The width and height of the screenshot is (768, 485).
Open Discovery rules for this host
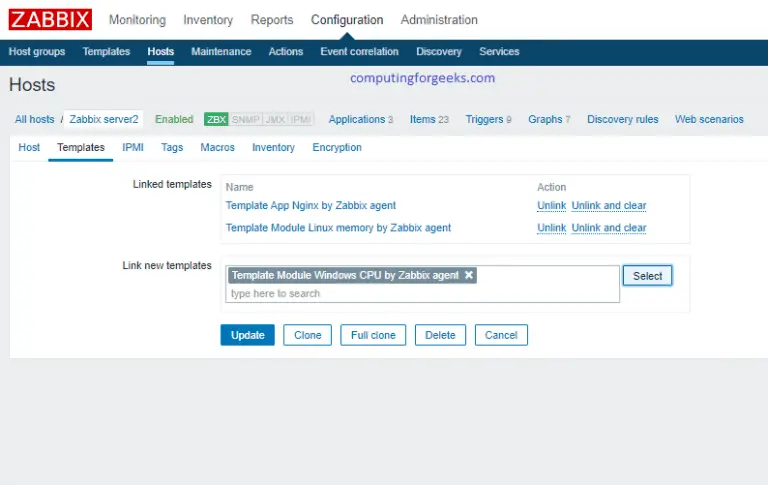pyautogui.click(x=622, y=119)
